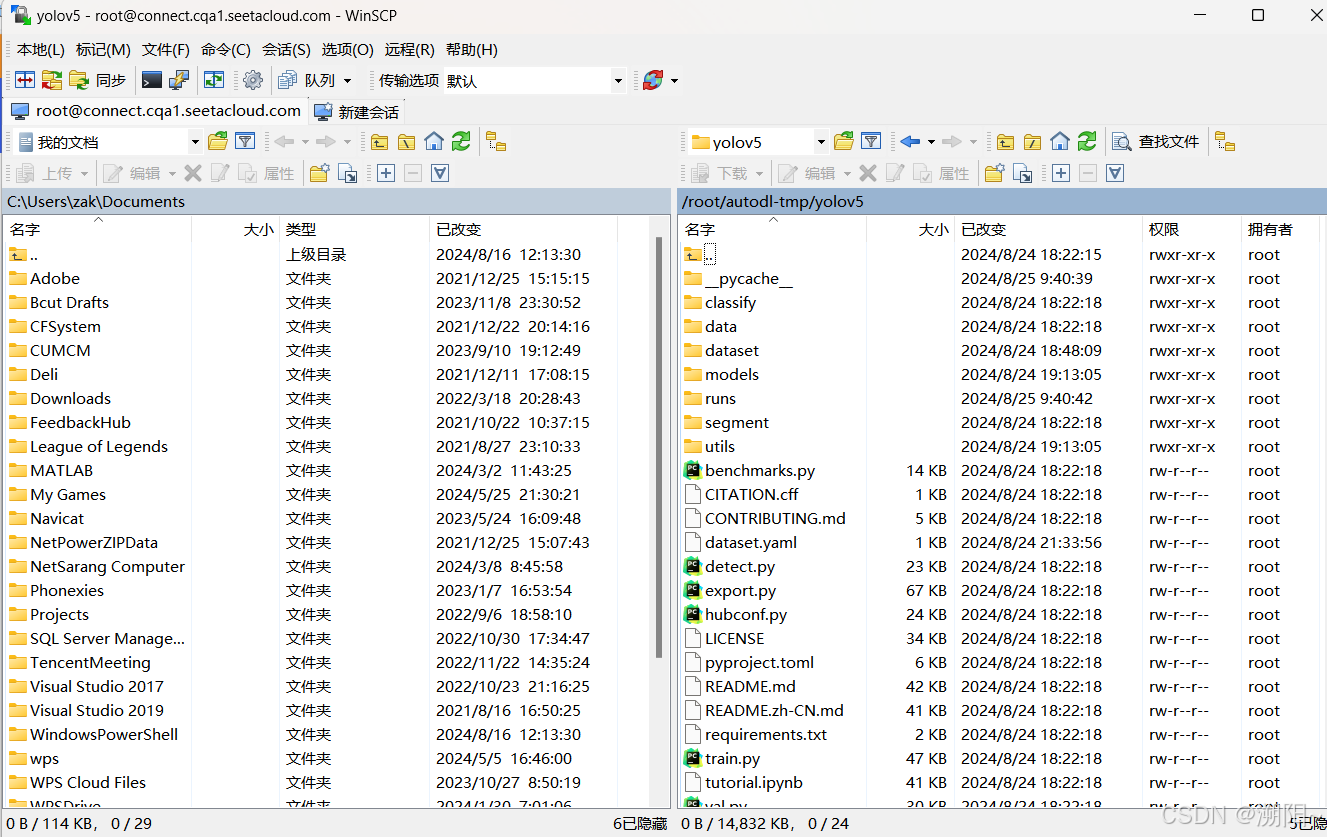Click the 6已隐藏 hidden files status entry
Image resolution: width=1327 pixels, height=837 pixels.
639,823
